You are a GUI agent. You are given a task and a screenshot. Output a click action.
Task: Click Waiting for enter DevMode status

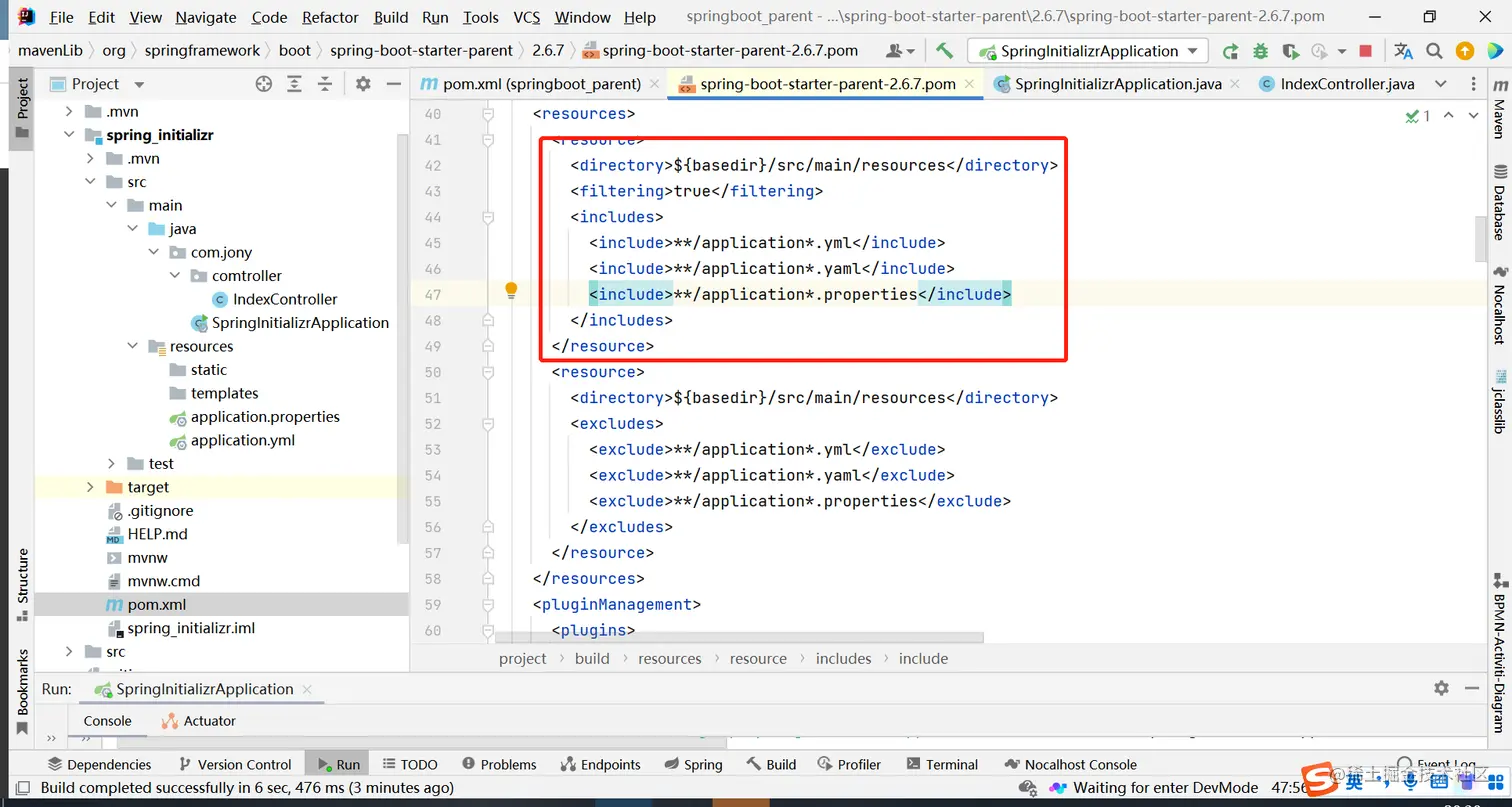point(1154,788)
